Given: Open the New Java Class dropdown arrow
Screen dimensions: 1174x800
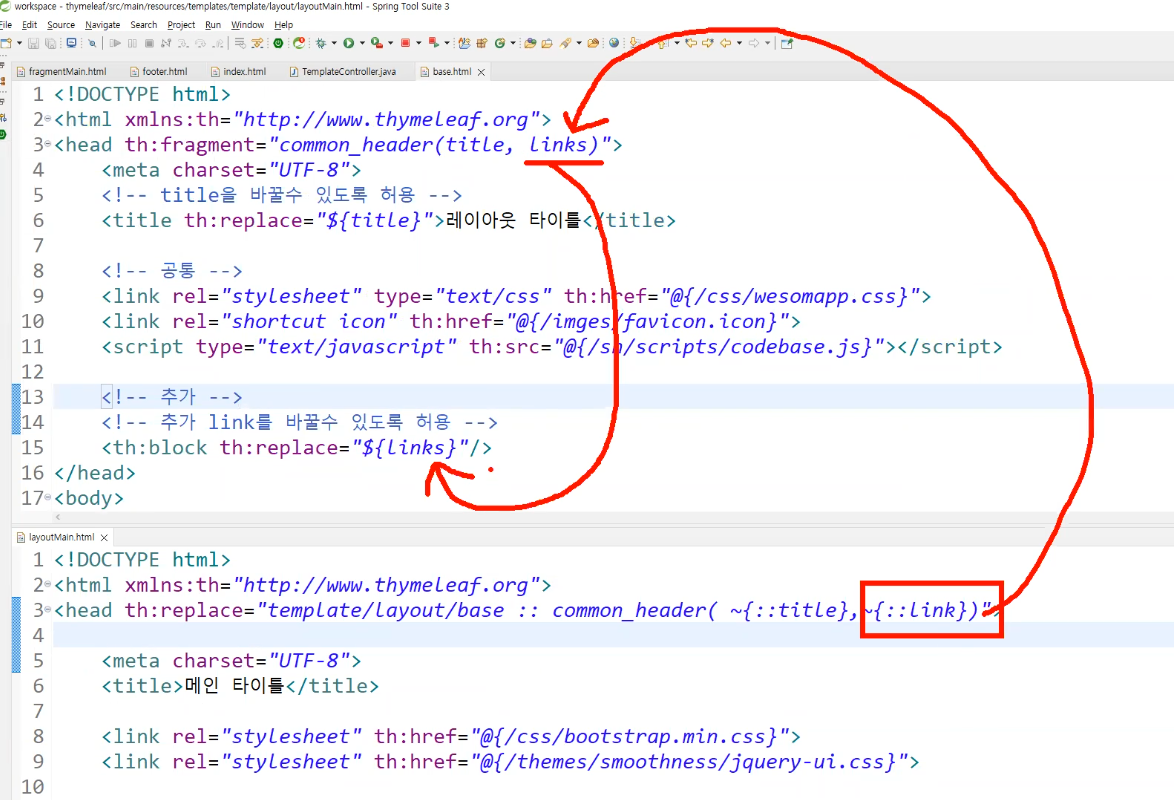Looking at the screenshot, I should click(x=513, y=43).
